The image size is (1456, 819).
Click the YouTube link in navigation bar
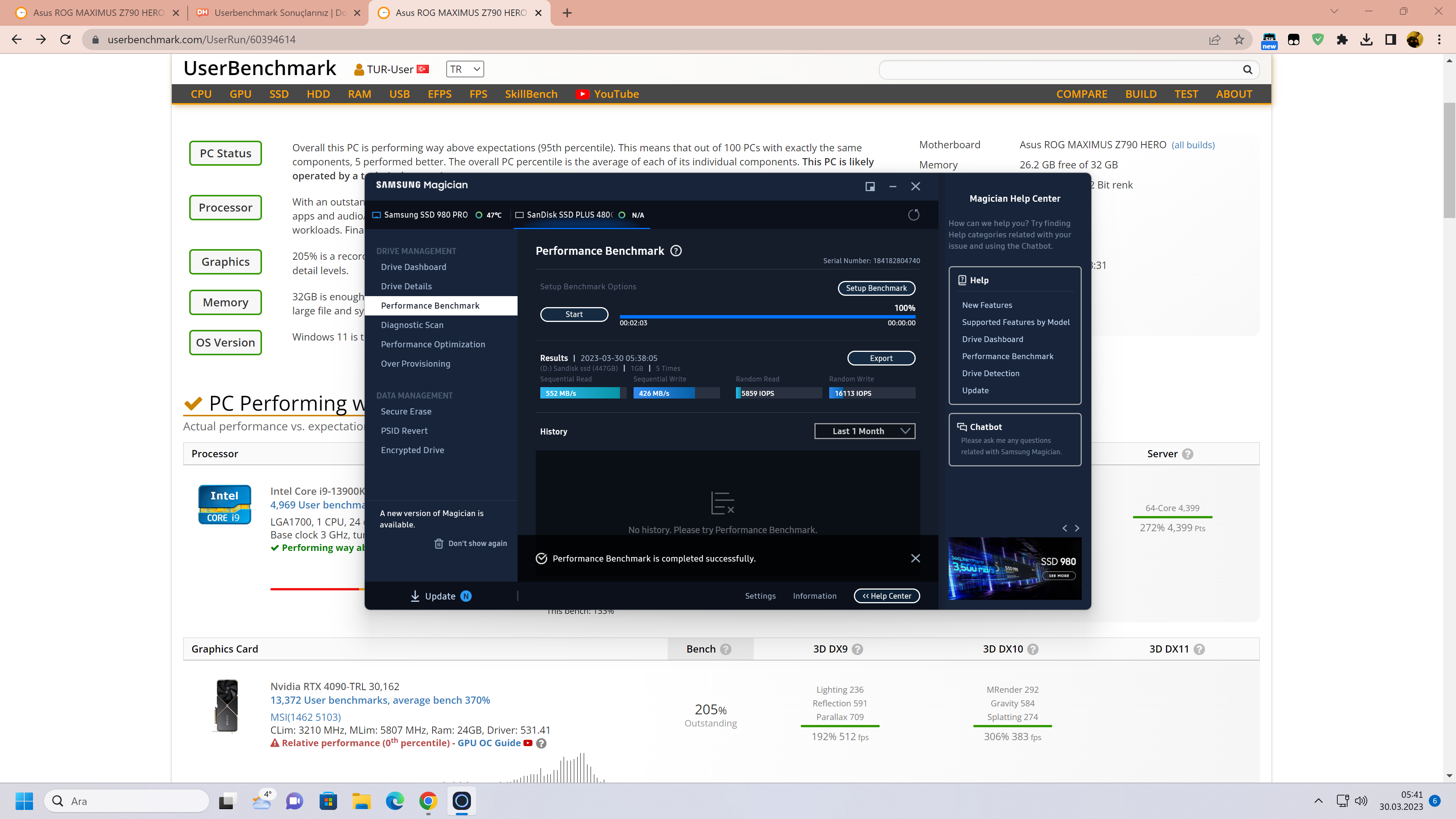(x=607, y=94)
